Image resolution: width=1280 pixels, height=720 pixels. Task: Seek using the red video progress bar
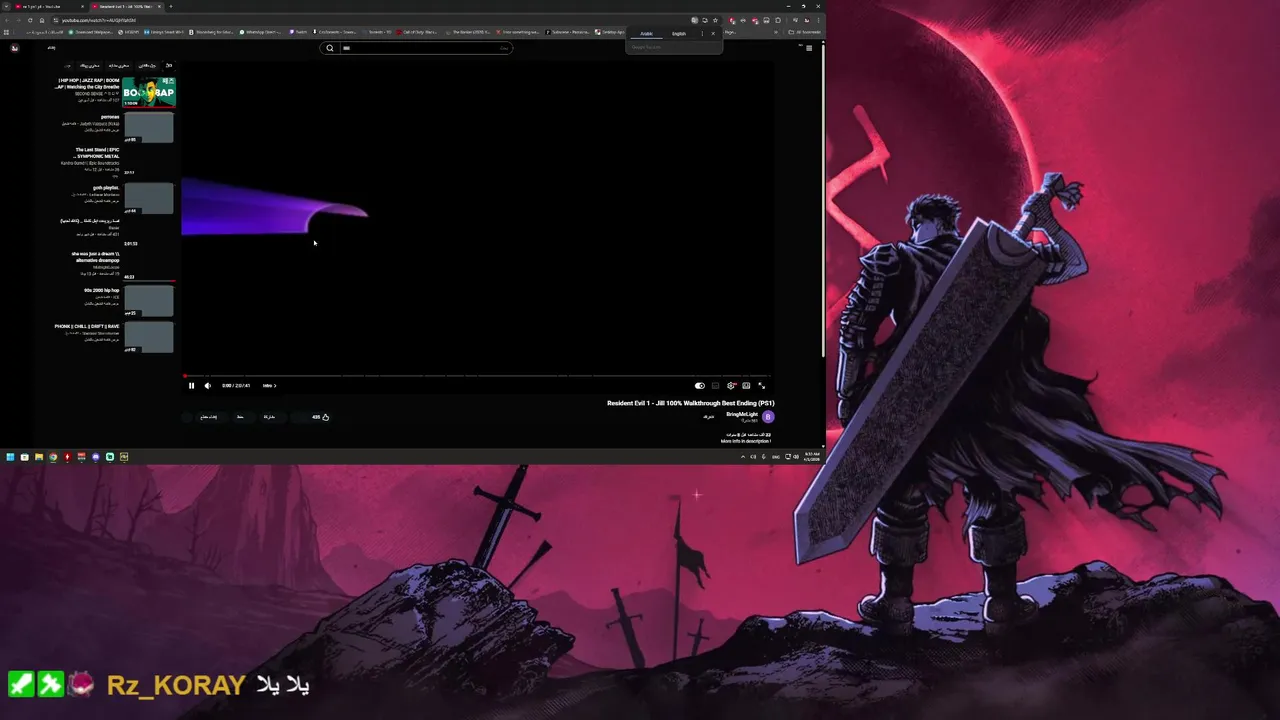[x=477, y=376]
